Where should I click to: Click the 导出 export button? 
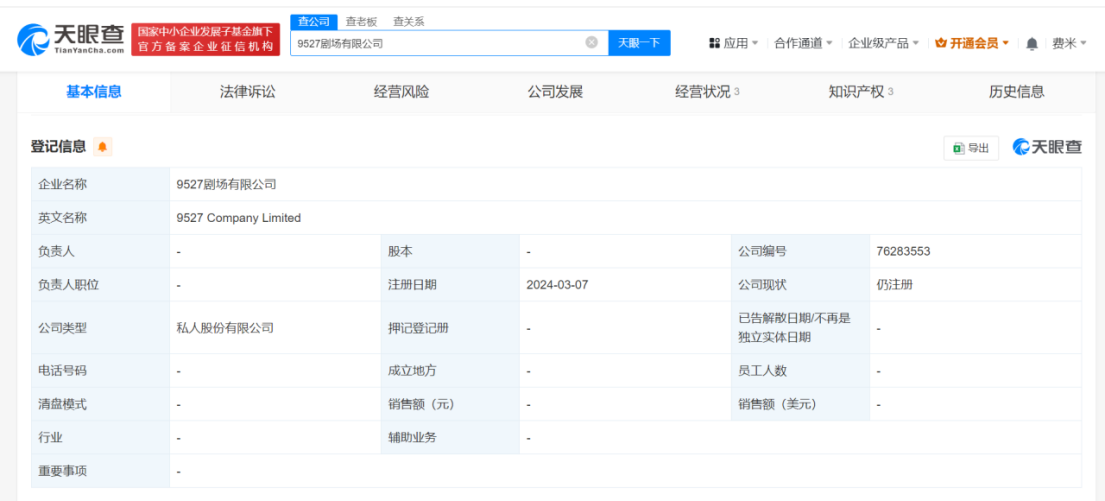[x=971, y=148]
